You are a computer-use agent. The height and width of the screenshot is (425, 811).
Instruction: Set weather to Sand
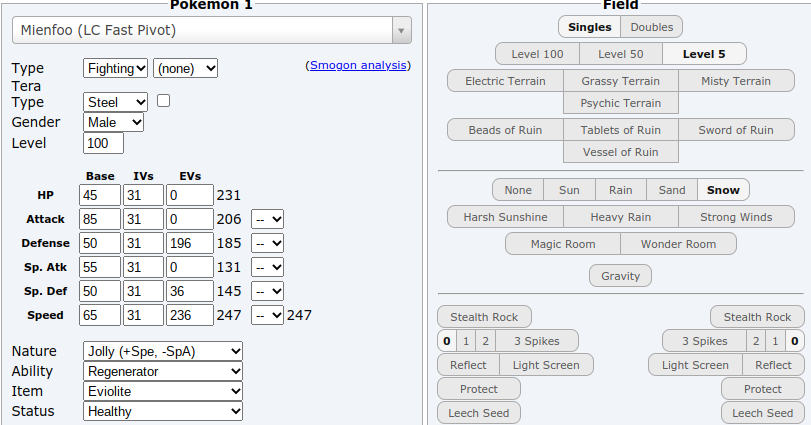672,190
